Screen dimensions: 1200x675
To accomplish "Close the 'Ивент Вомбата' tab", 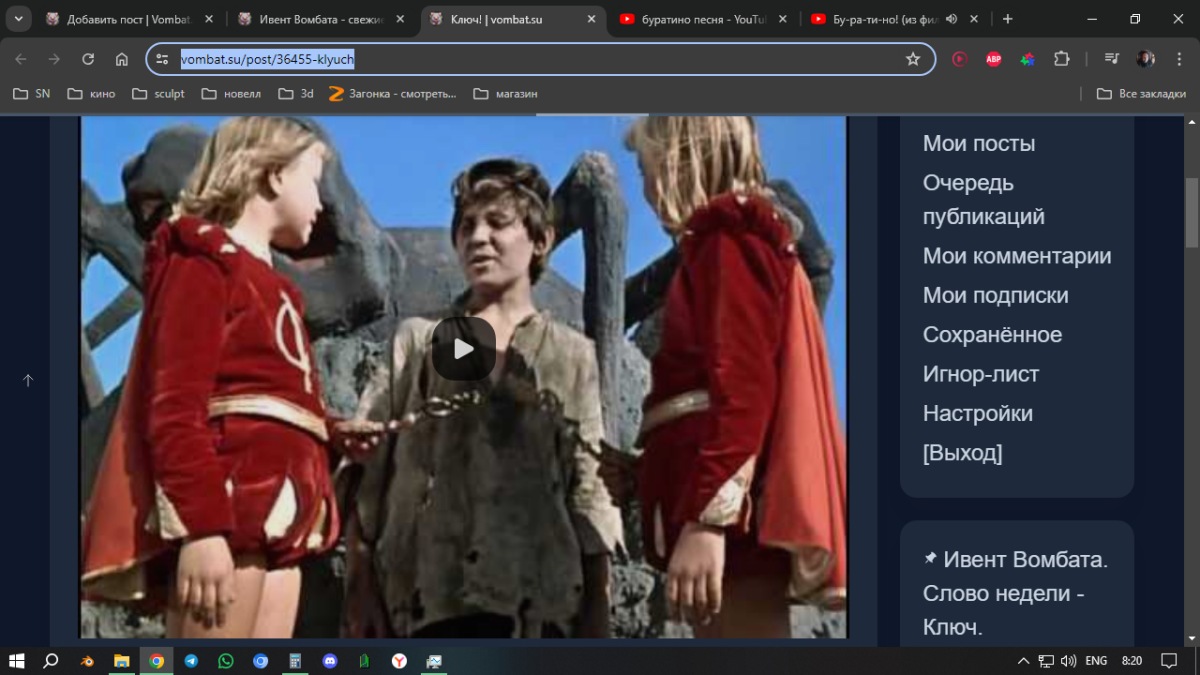I will pos(400,19).
